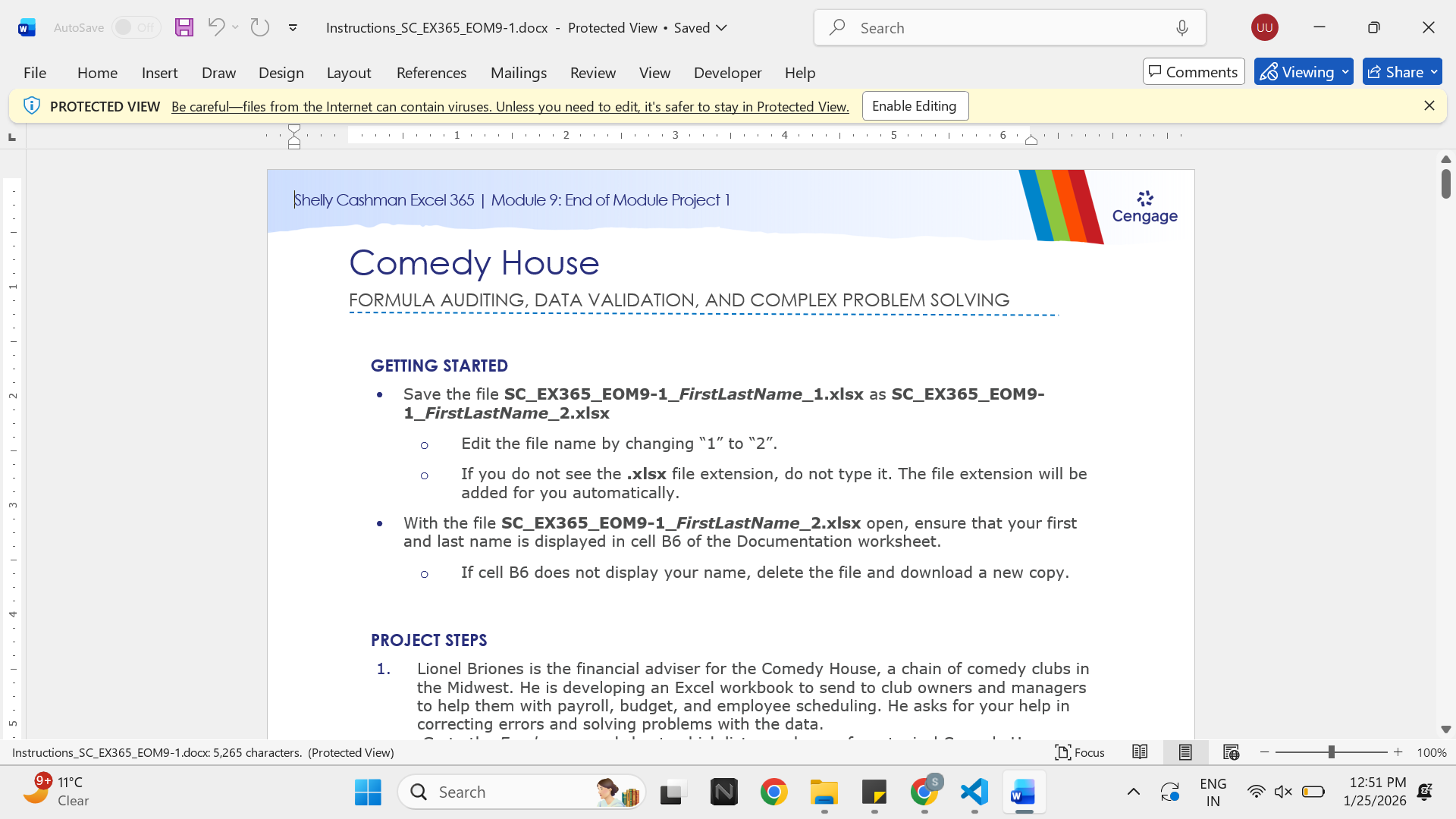Activate microphone dictation in Search

1182,28
